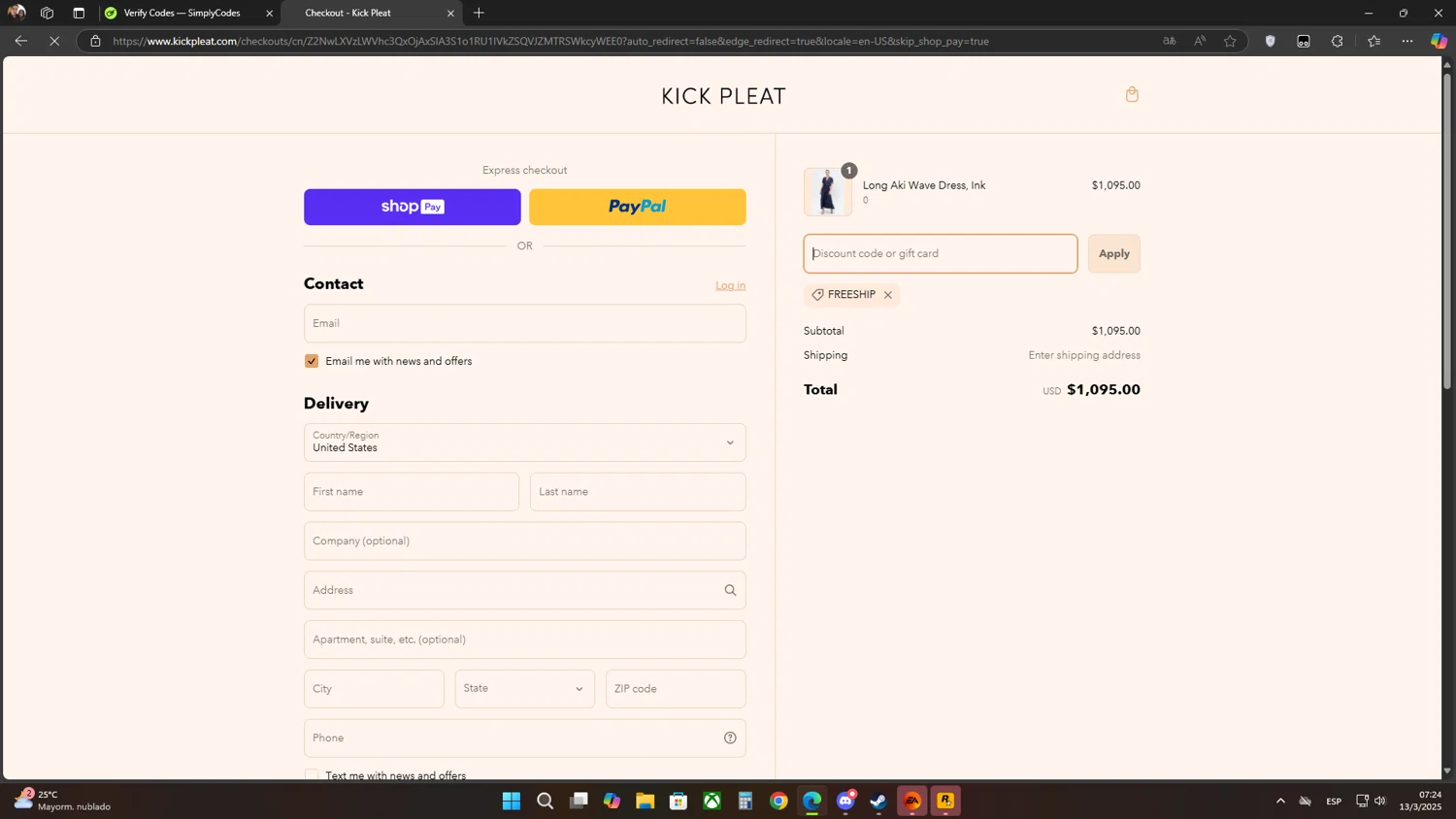The image size is (1456, 819).
Task: Click the page vertical scrollbar
Action: pos(1446,233)
